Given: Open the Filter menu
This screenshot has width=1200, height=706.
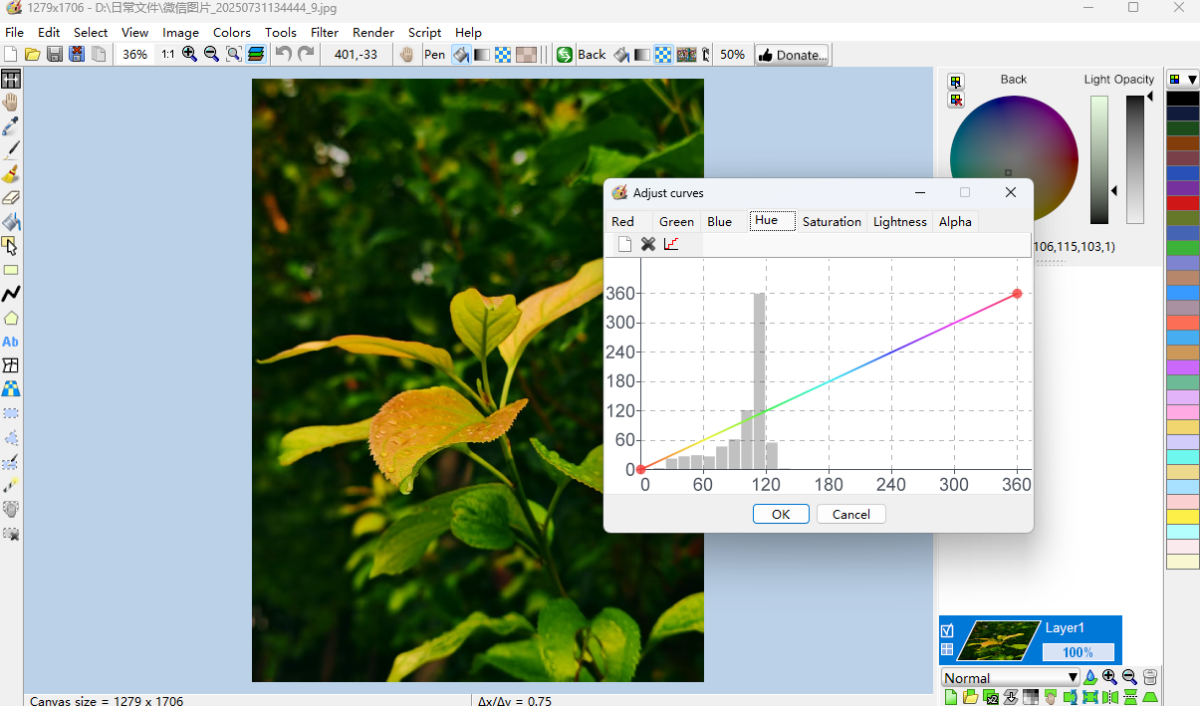Looking at the screenshot, I should (x=324, y=32).
